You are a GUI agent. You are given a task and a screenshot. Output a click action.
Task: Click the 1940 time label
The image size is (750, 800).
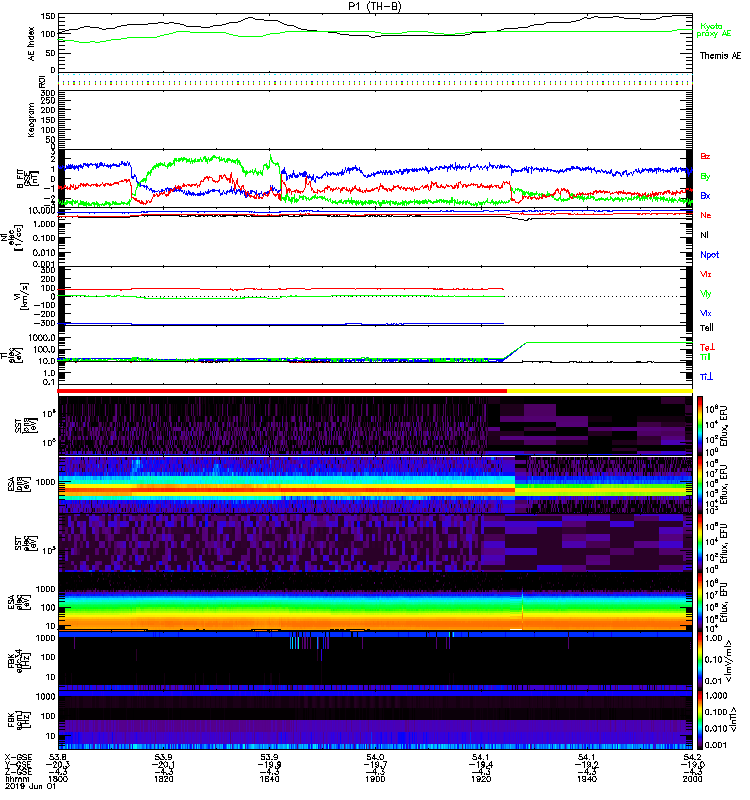(x=587, y=779)
